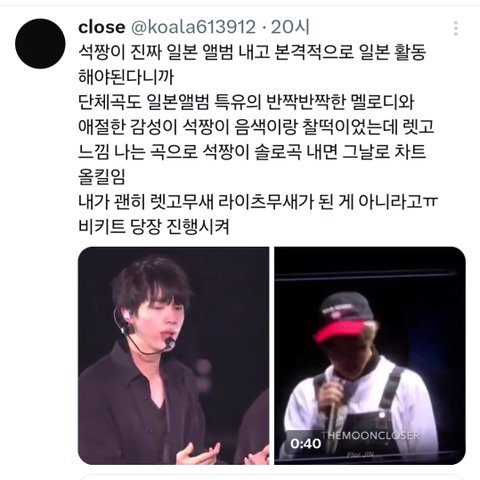This screenshot has width=480, height=480.
Task: Click the tweet line ending with 차트
Action: tap(252, 152)
